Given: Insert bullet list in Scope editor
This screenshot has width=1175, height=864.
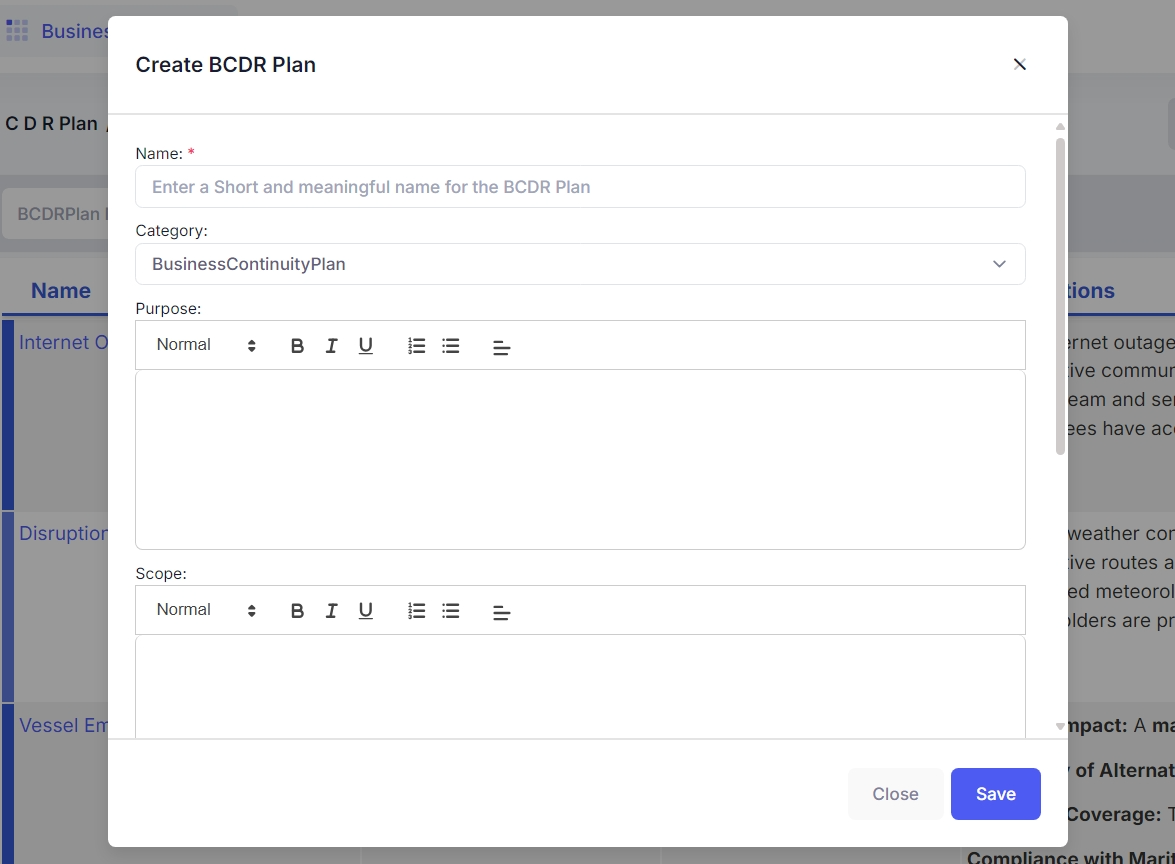Looking at the screenshot, I should (x=451, y=611).
